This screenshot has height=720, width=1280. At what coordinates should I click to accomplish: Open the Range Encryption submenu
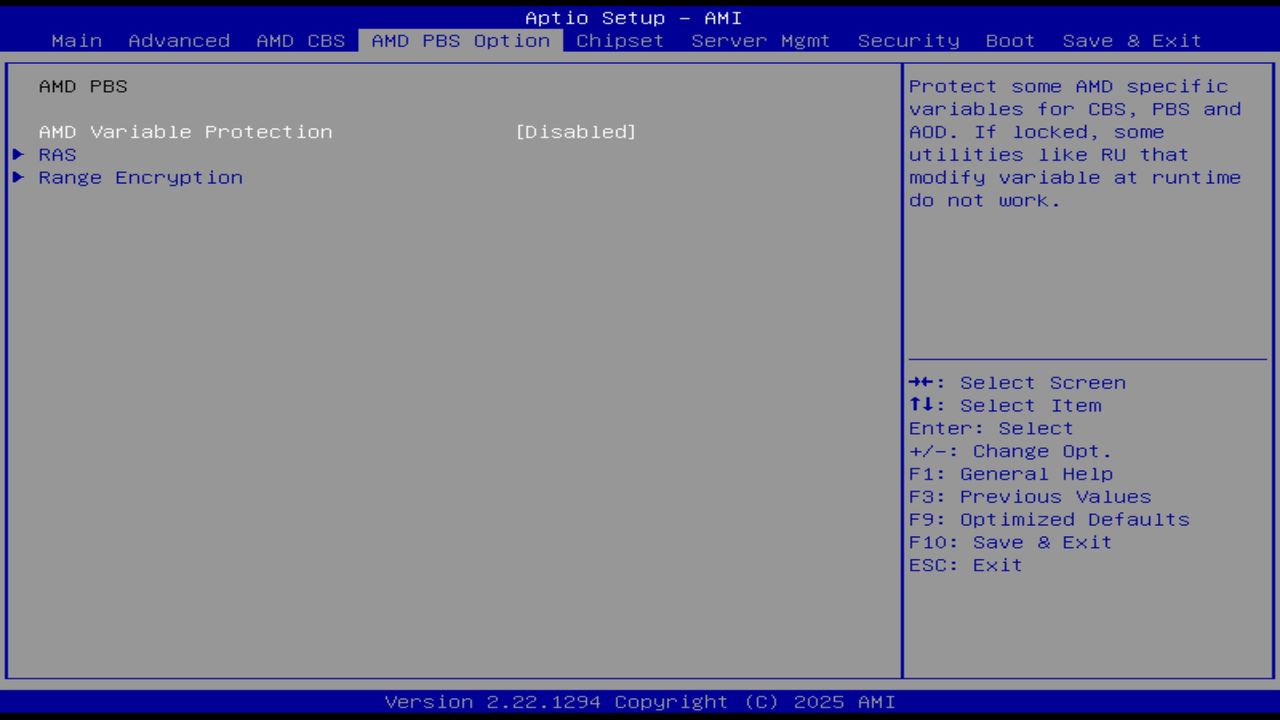click(141, 177)
